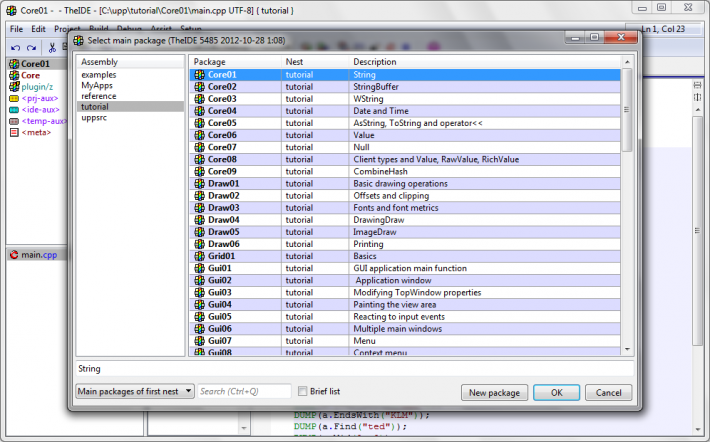Select the examples assembly

[99, 75]
